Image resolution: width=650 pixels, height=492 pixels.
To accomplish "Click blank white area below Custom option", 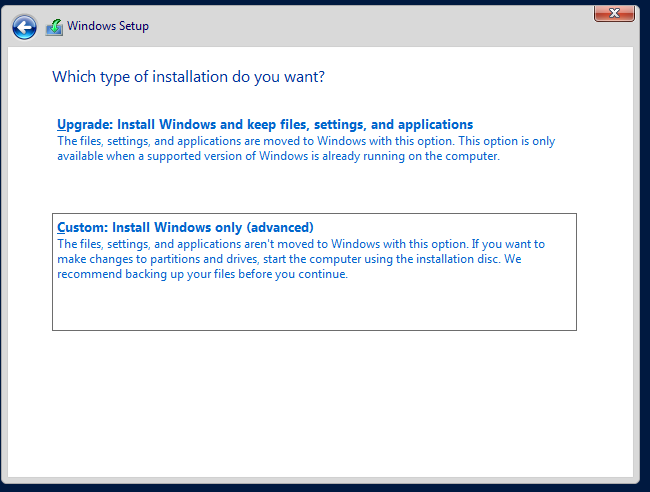I will 320,400.
